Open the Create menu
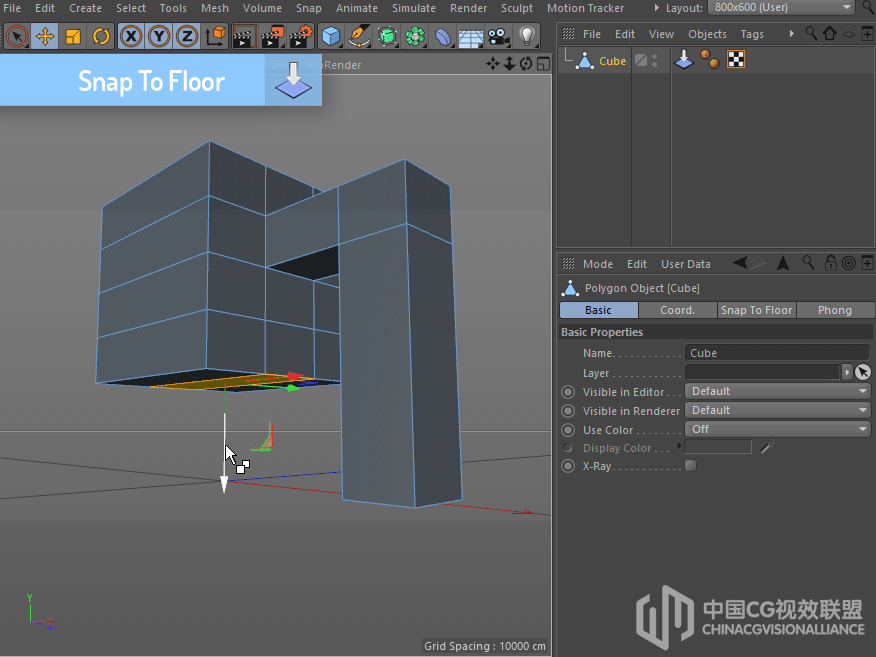Image resolution: width=876 pixels, height=657 pixels. pyautogui.click(x=85, y=8)
